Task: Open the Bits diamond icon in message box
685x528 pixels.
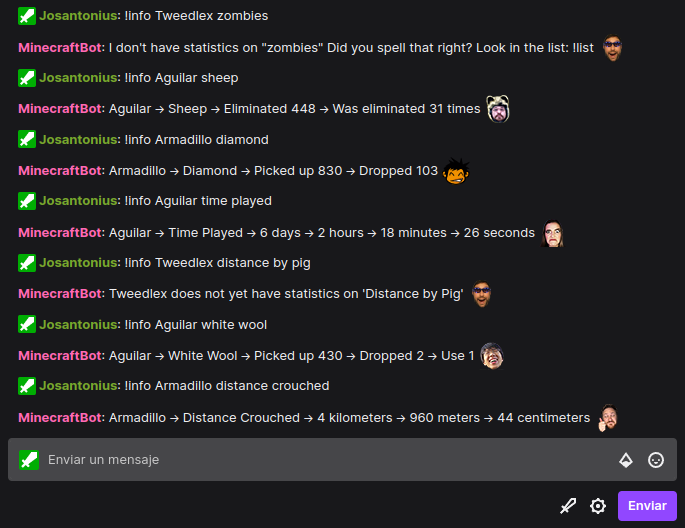Action: pyautogui.click(x=626, y=460)
